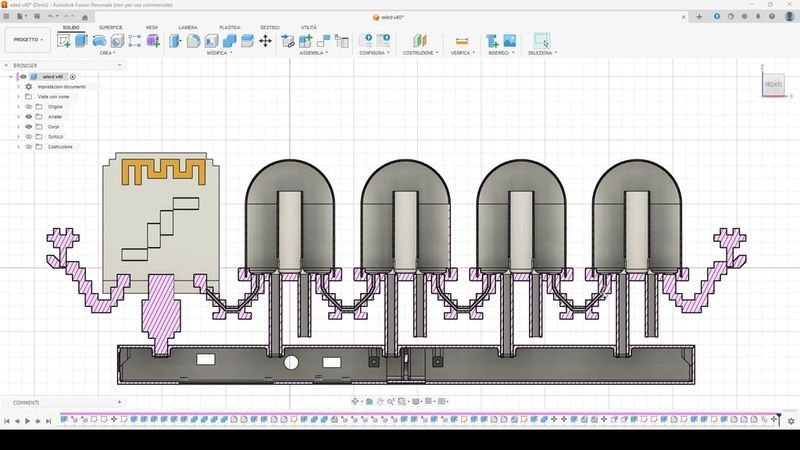Click the insert image icon under INSERISCI
This screenshot has width=800, height=450.
509,41
